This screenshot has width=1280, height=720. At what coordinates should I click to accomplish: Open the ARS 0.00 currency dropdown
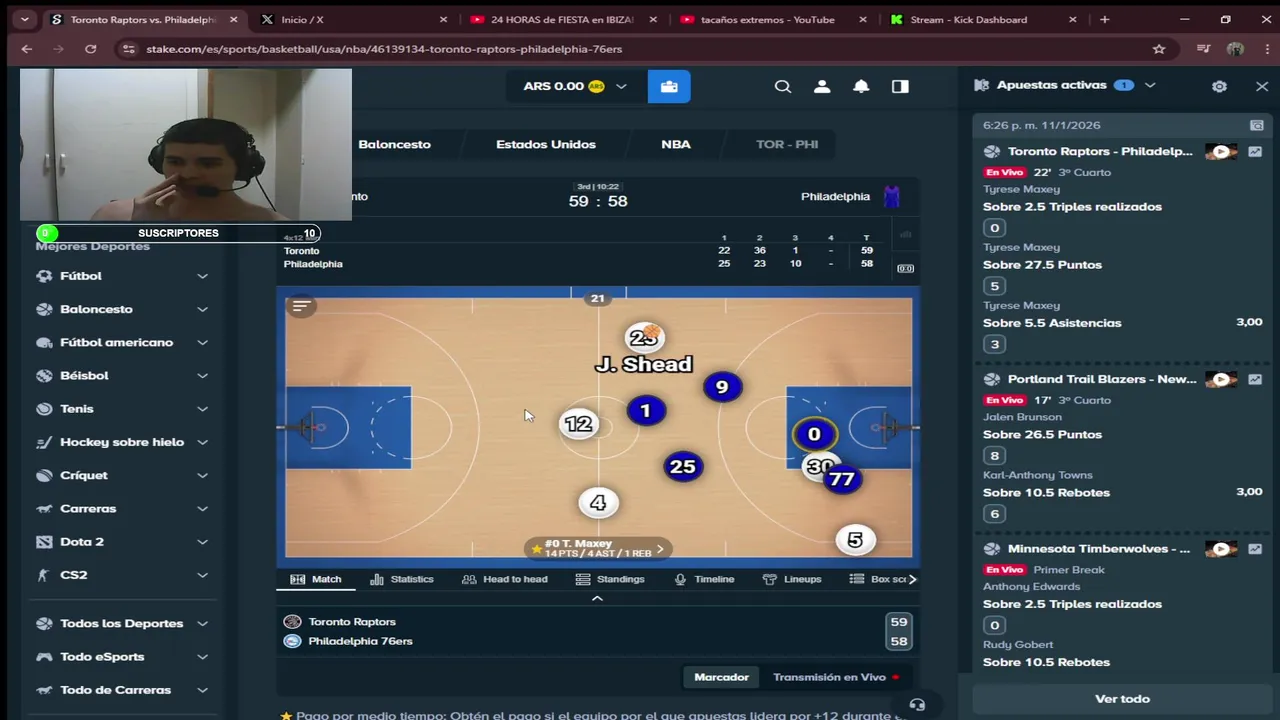tap(575, 86)
